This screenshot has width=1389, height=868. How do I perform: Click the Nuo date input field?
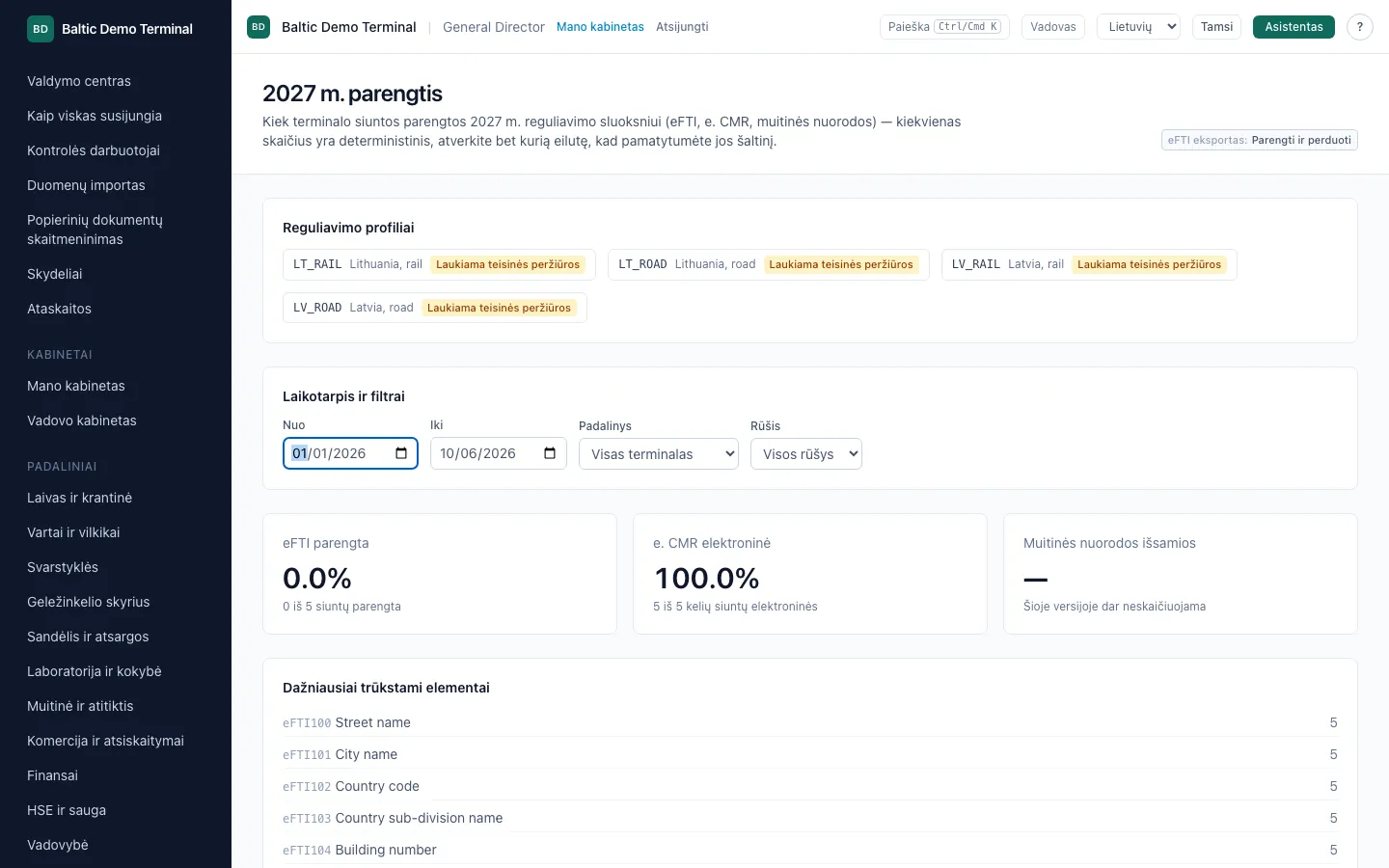click(x=350, y=453)
